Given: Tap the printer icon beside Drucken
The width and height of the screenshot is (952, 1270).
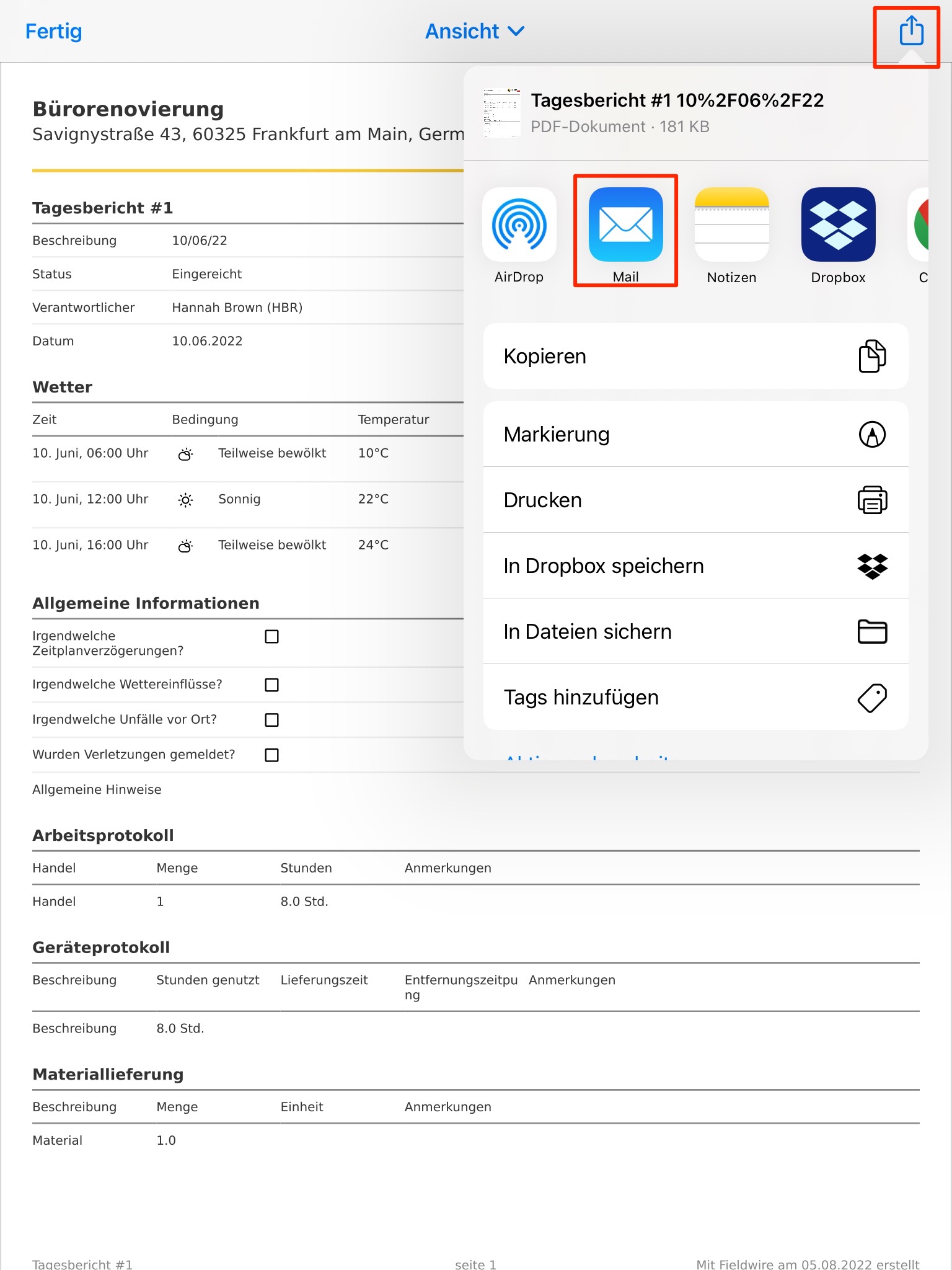Looking at the screenshot, I should tap(872, 500).
